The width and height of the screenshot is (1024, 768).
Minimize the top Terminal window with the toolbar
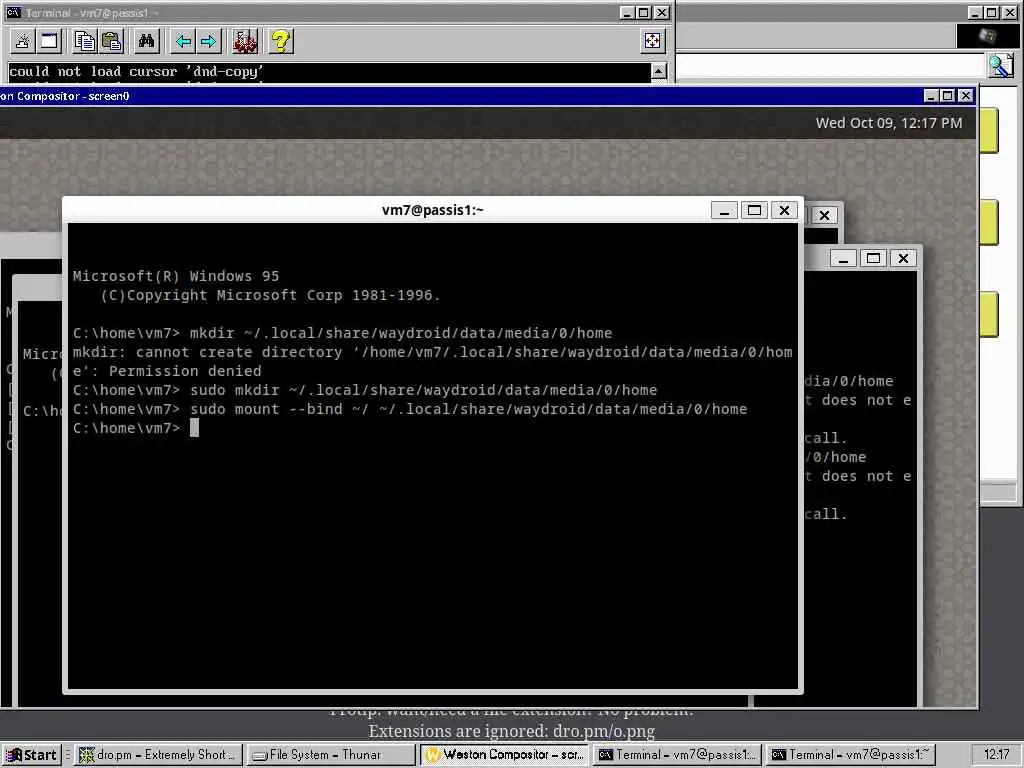(627, 12)
